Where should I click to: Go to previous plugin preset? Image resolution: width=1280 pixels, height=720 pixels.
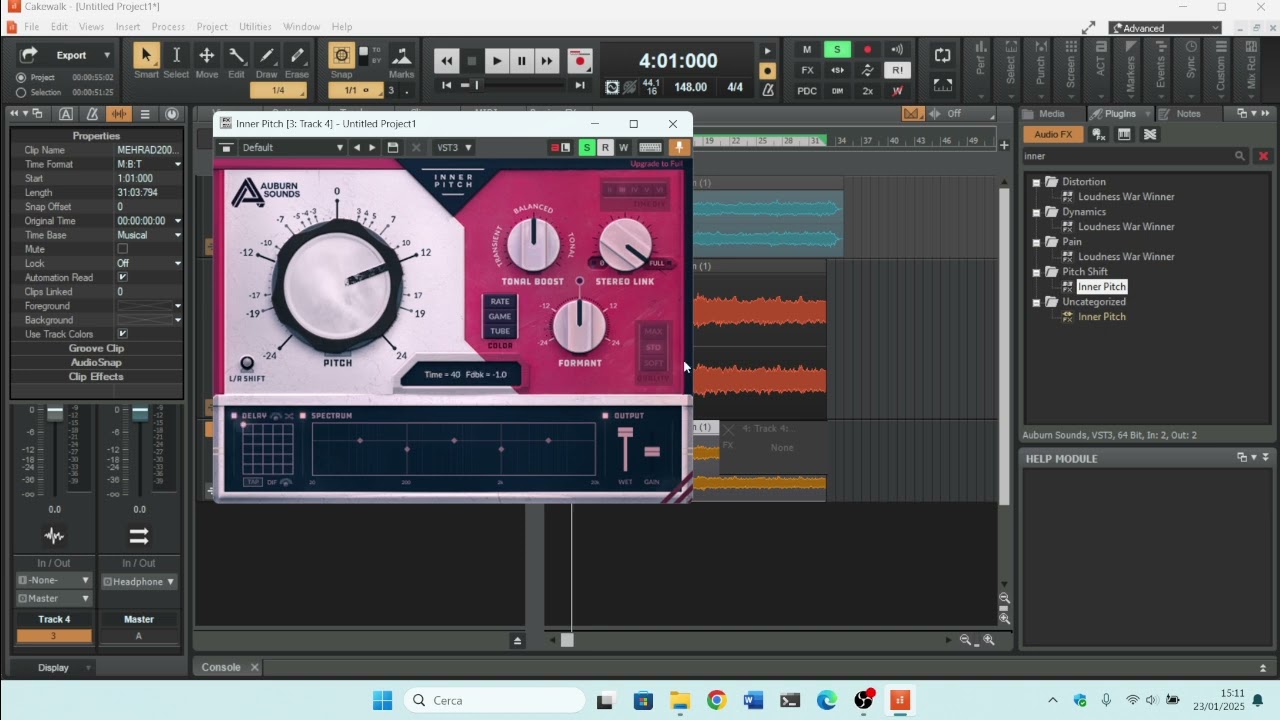click(357, 148)
